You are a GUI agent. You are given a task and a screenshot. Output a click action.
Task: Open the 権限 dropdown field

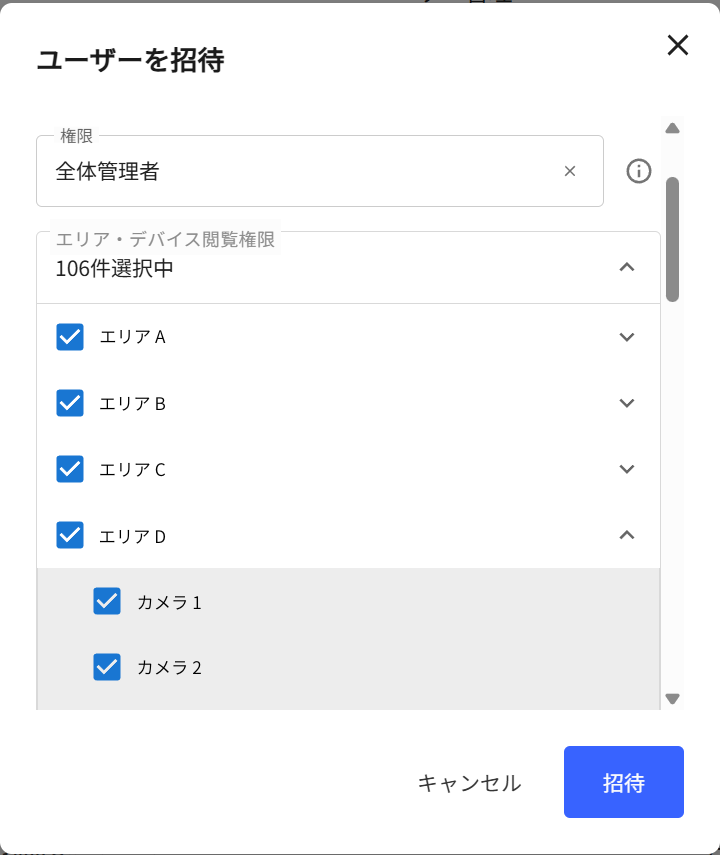pos(320,171)
